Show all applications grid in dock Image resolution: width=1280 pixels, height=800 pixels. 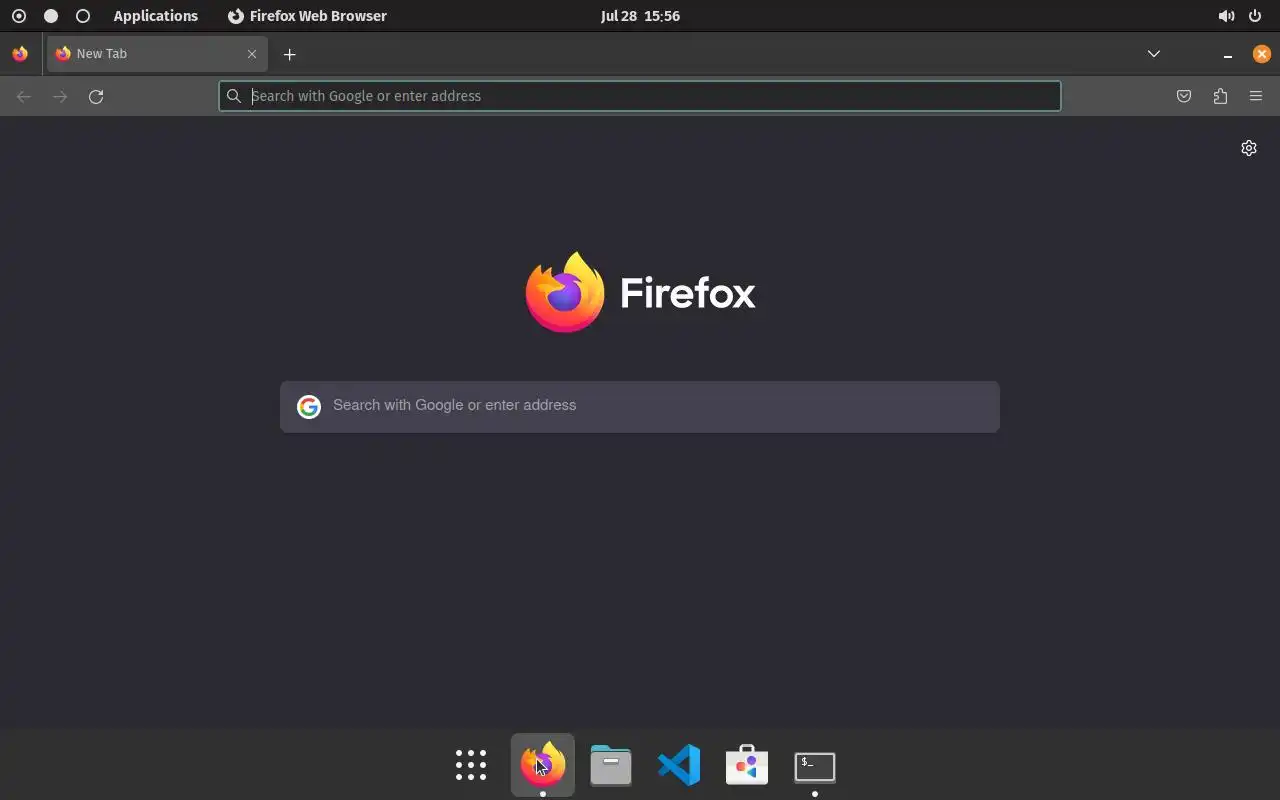point(471,765)
